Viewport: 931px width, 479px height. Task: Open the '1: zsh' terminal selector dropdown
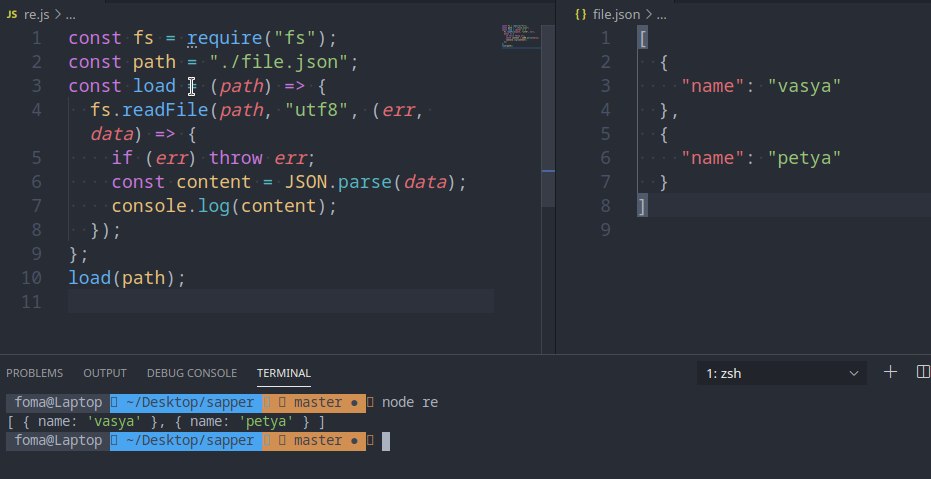coord(782,373)
